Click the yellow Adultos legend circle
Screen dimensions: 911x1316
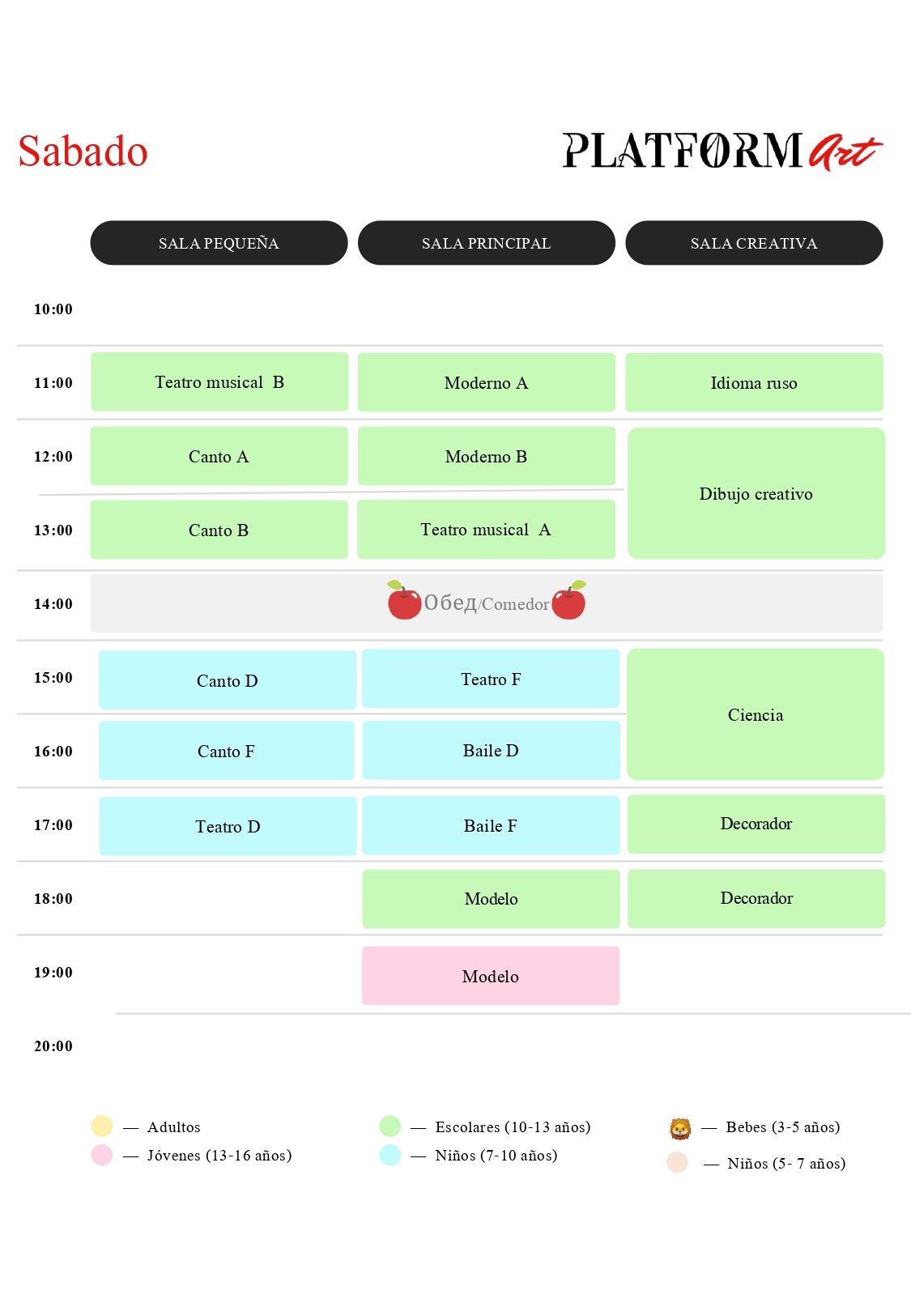point(102,1126)
